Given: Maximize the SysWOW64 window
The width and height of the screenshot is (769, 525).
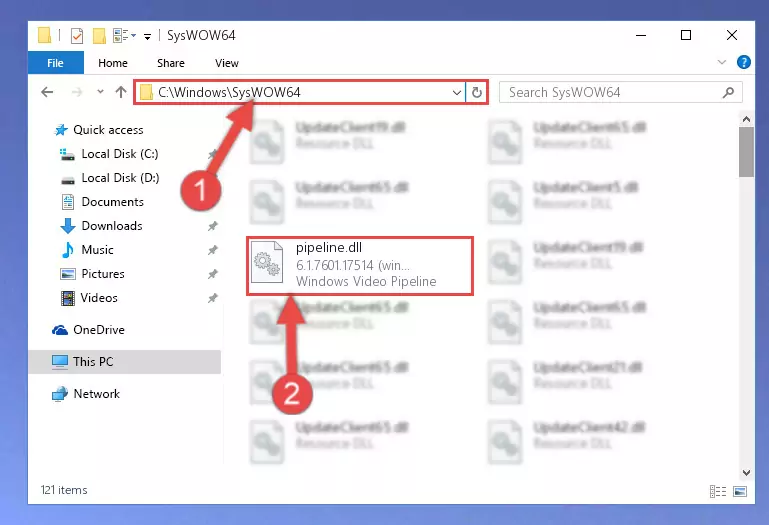Looking at the screenshot, I should point(686,35).
